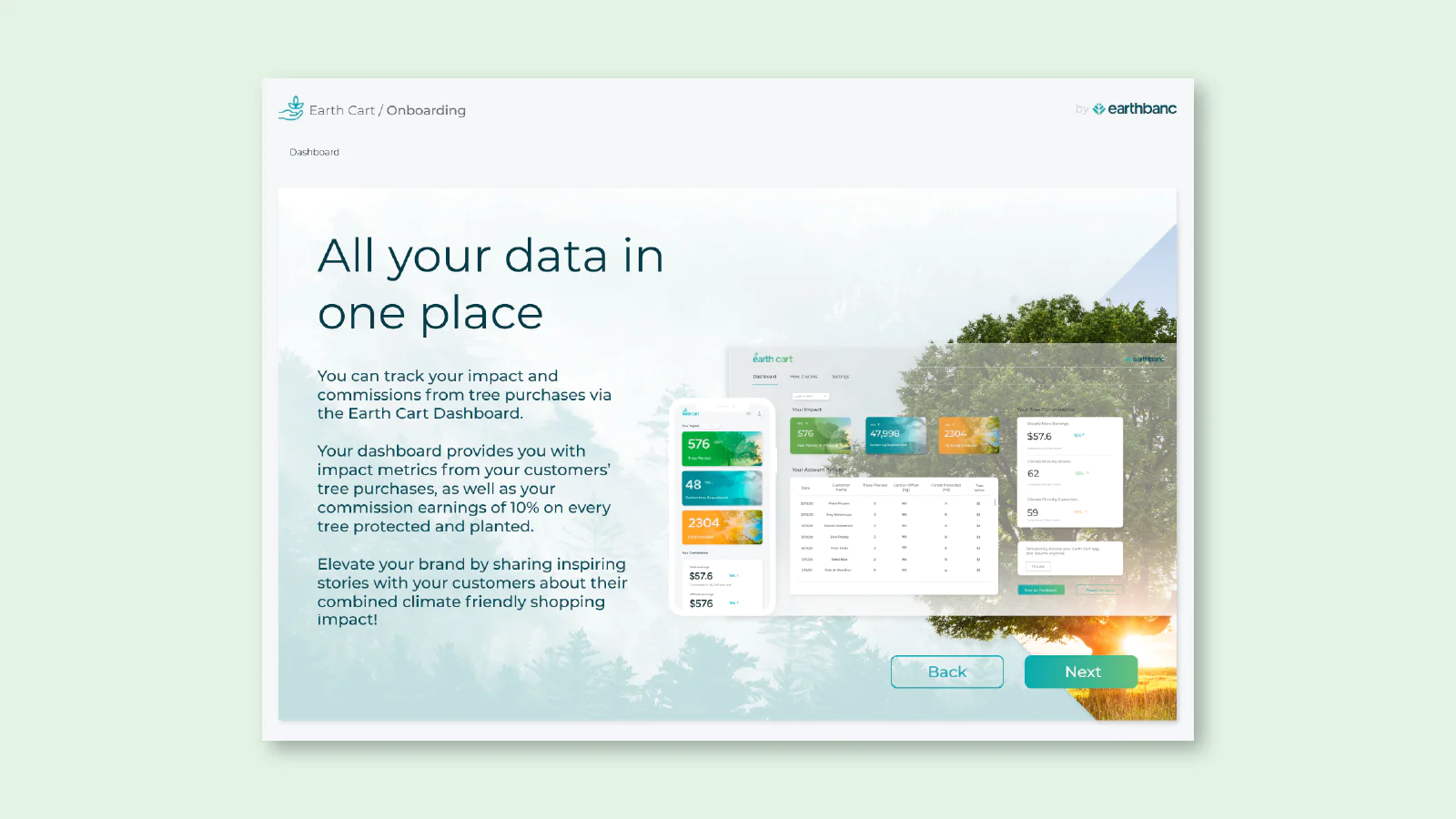The image size is (1456, 819).
Task: Click the Settings tab in the preview dashboard
Action: click(x=840, y=377)
